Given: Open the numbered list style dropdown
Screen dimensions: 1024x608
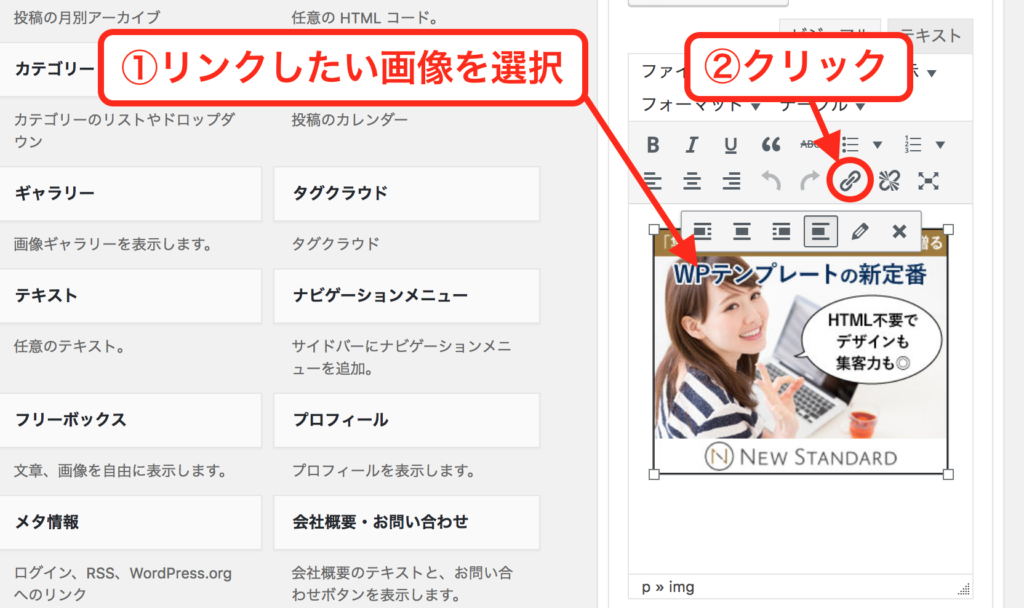Looking at the screenshot, I should pyautogui.click(x=939, y=145).
